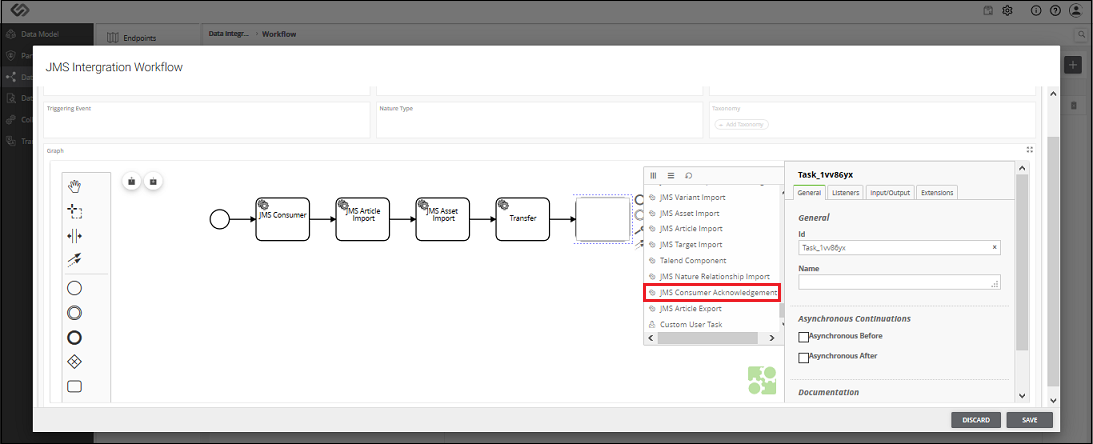Image resolution: width=1093 pixels, height=444 pixels.
Task: Select the hand tool in palette
Action: [x=75, y=186]
